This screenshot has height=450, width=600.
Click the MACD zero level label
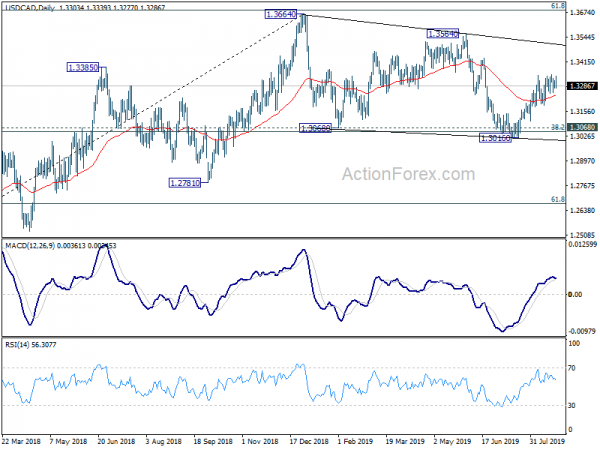[575, 294]
